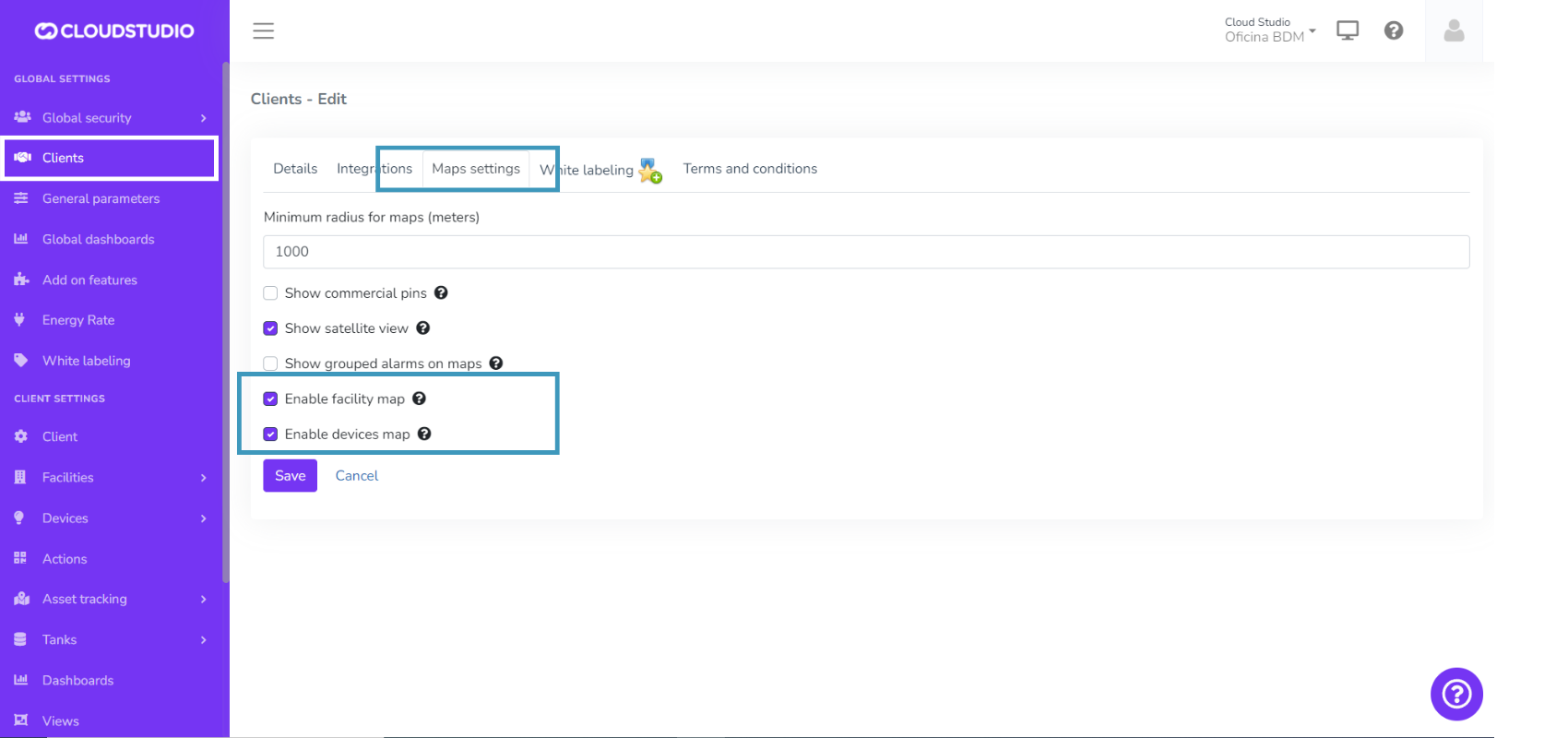The image size is (1568, 738).
Task: Open the floating help button at bottom right
Action: coord(1456,694)
